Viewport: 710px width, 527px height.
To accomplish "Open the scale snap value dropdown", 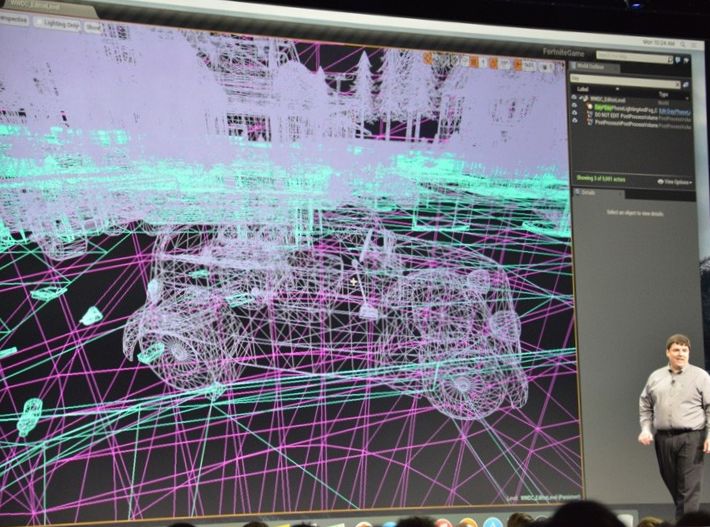I will [x=529, y=65].
